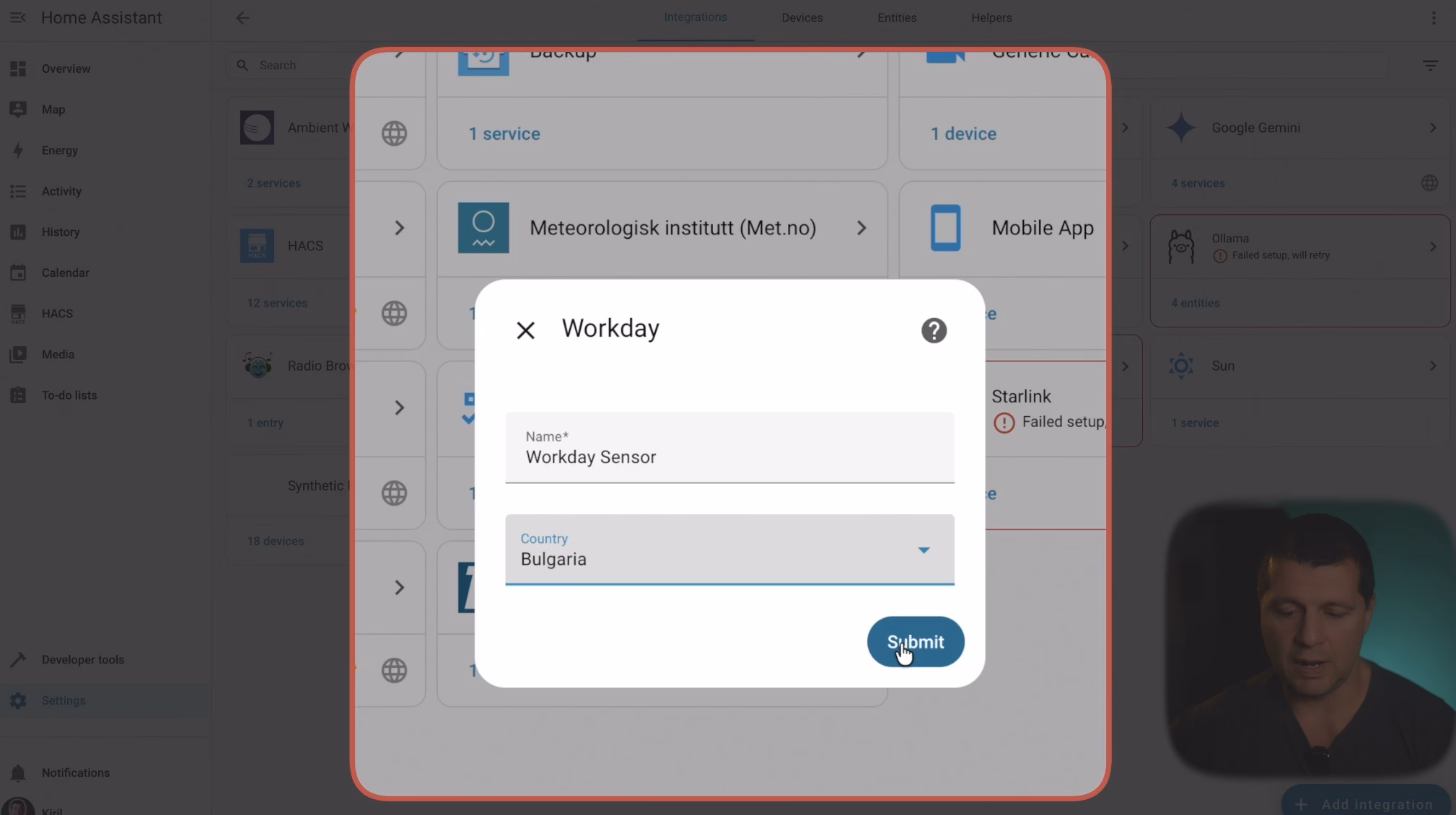Switch to the Devices tab

click(x=802, y=17)
